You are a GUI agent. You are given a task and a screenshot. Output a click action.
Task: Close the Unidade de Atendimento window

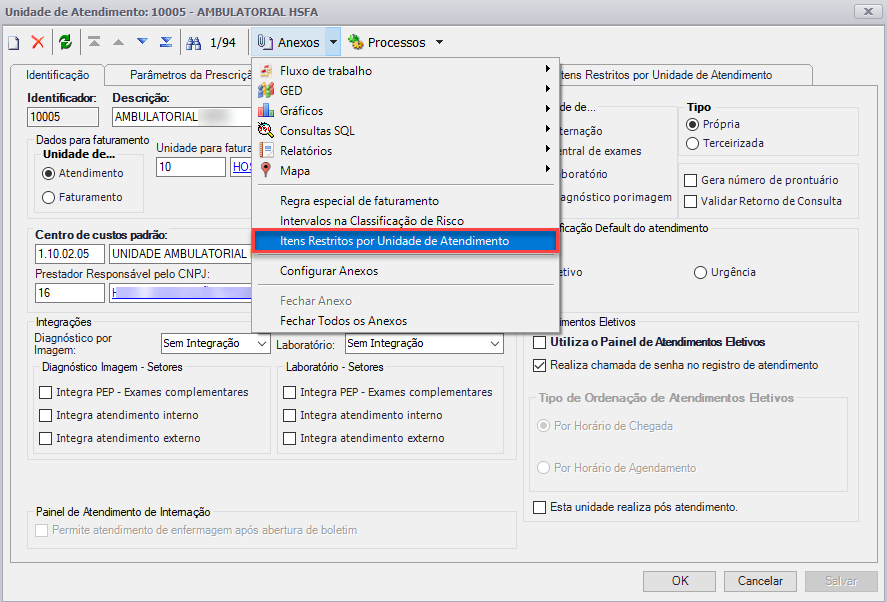[867, 11]
